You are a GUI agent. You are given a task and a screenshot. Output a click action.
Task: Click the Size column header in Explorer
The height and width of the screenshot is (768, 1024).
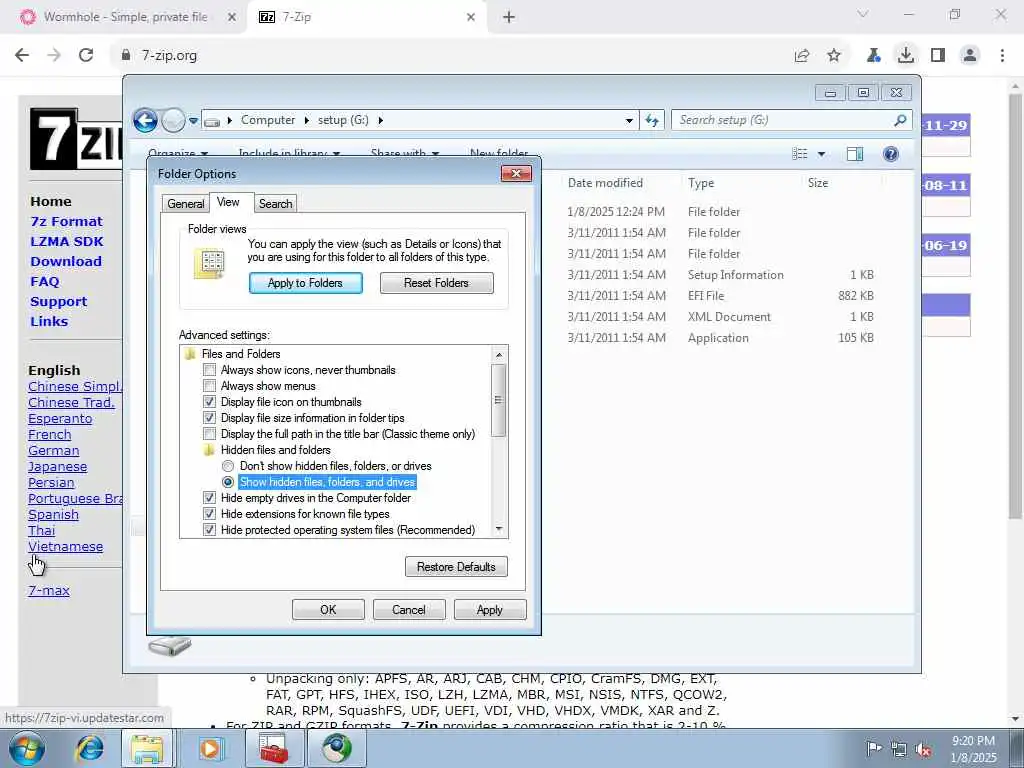(818, 183)
